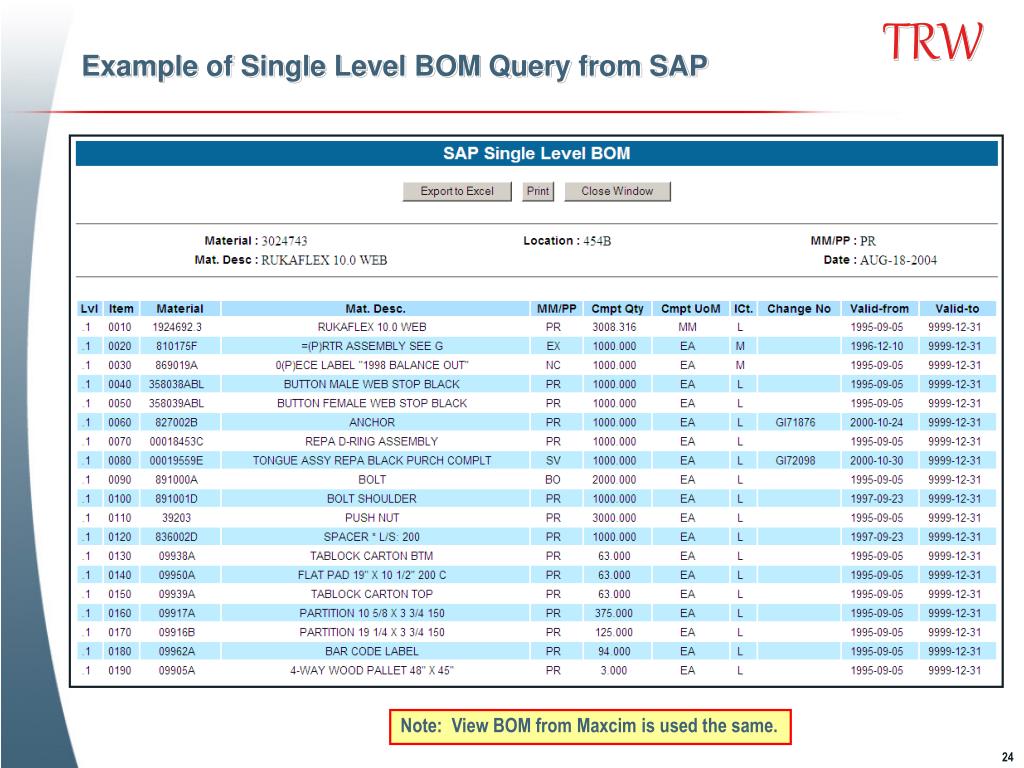This screenshot has width=1024, height=768.
Task: Click header material value 3024743
Action: pos(284,241)
